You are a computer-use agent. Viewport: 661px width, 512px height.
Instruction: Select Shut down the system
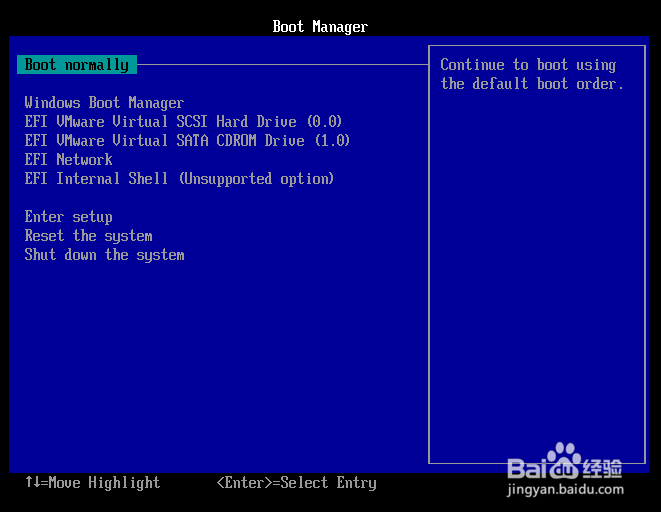104,255
